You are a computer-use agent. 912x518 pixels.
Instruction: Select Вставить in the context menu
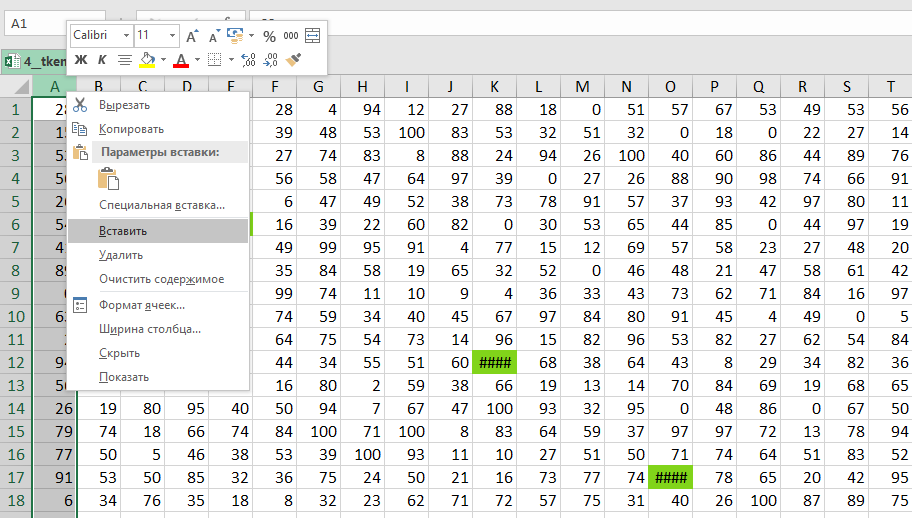(123, 231)
